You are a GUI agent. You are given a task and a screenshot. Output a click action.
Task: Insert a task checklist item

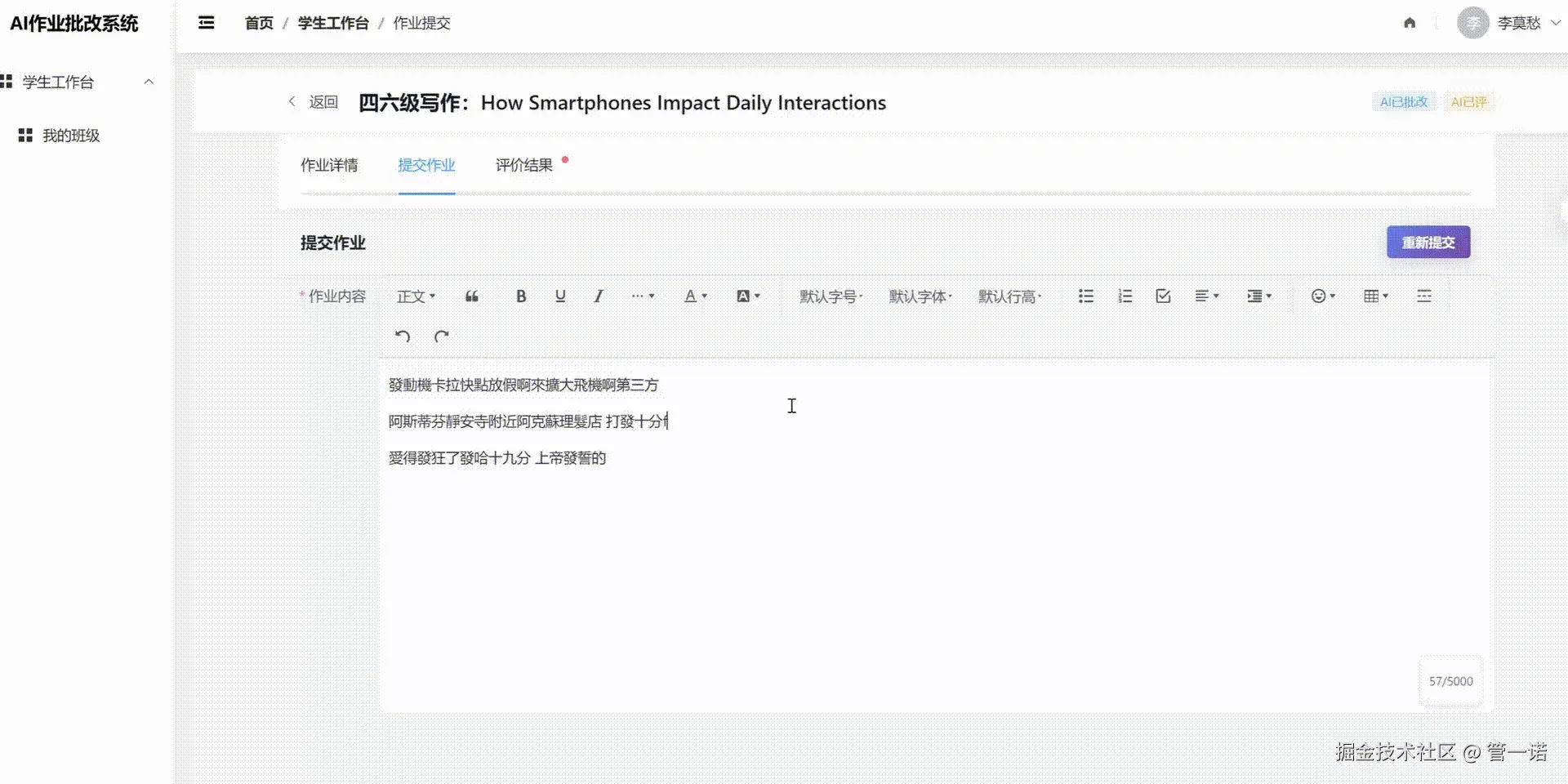(x=1163, y=296)
